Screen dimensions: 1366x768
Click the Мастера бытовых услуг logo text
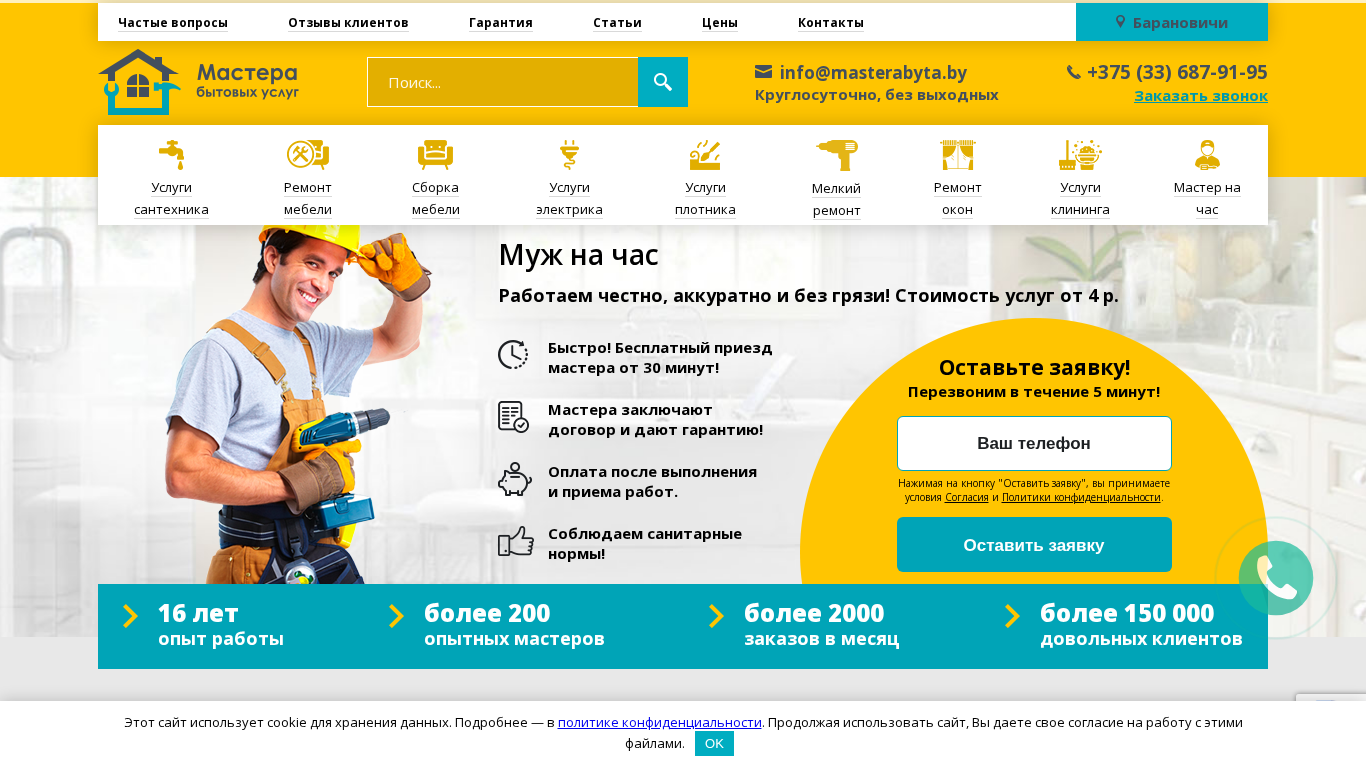(x=248, y=81)
